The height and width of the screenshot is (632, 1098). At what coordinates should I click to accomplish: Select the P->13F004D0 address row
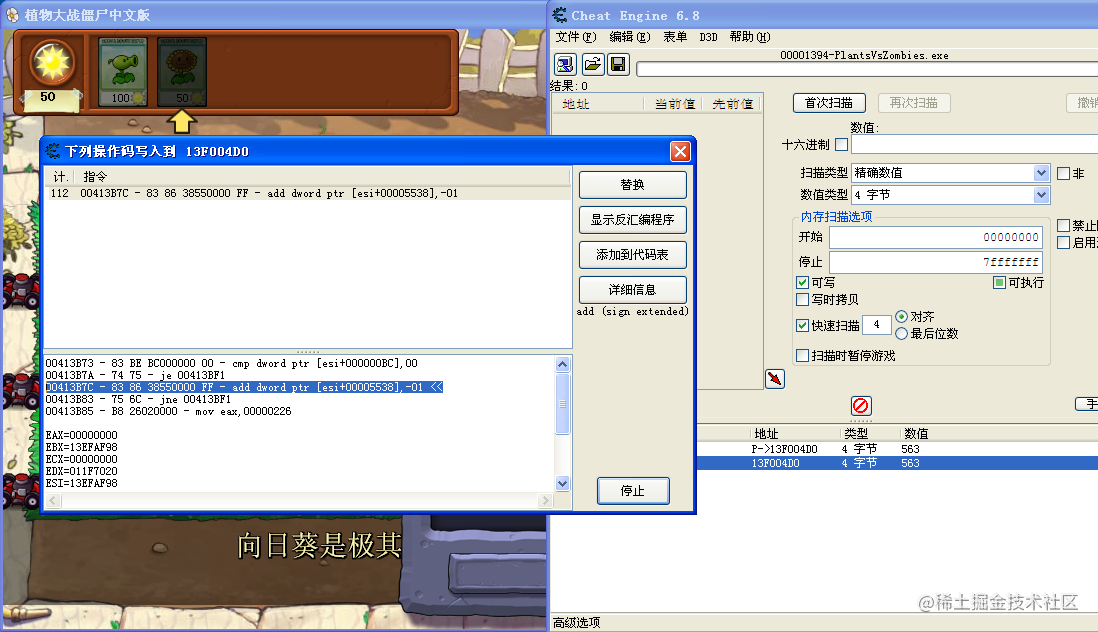point(896,449)
